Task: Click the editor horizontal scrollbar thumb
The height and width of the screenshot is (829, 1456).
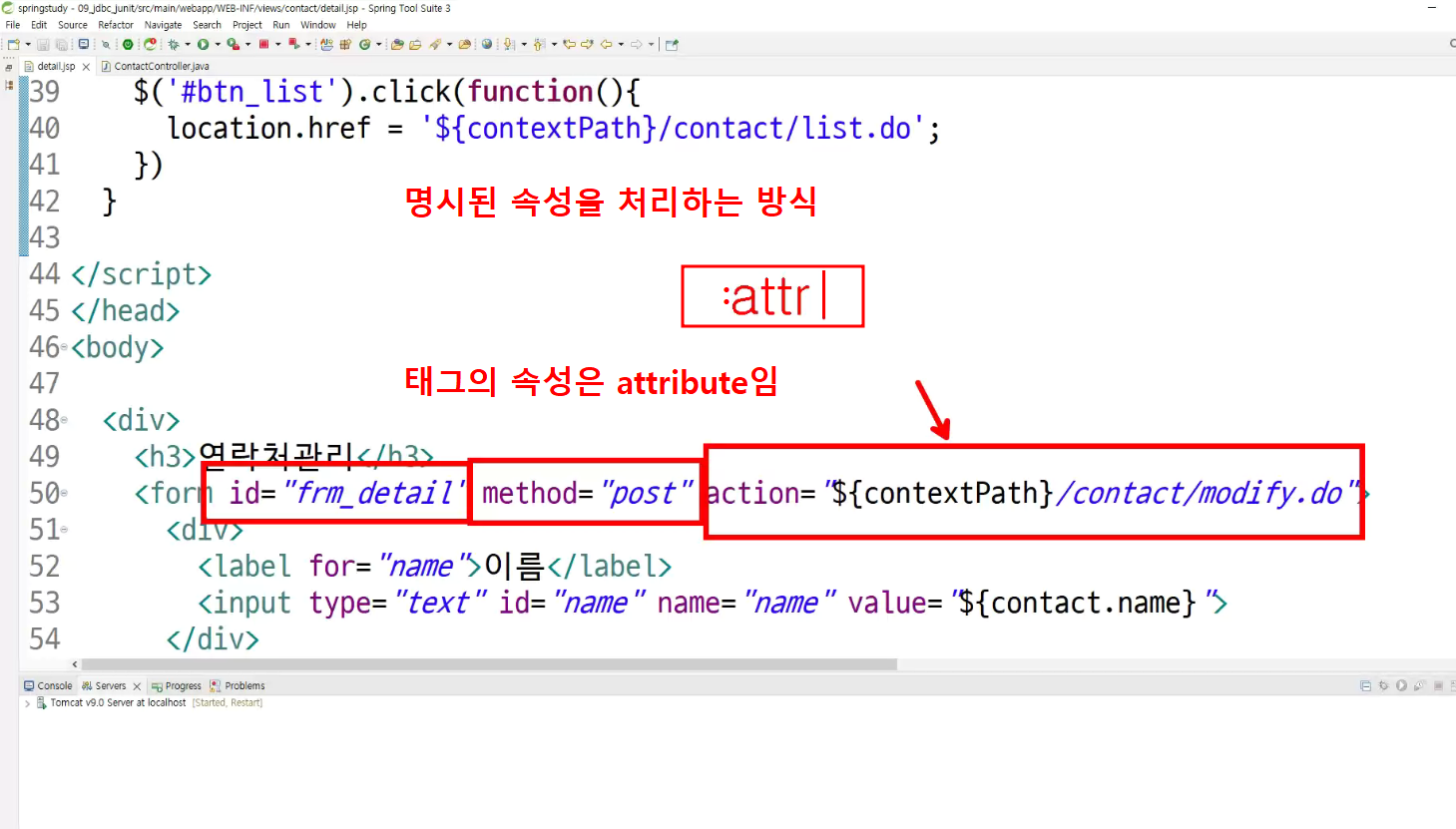Action: (x=489, y=664)
